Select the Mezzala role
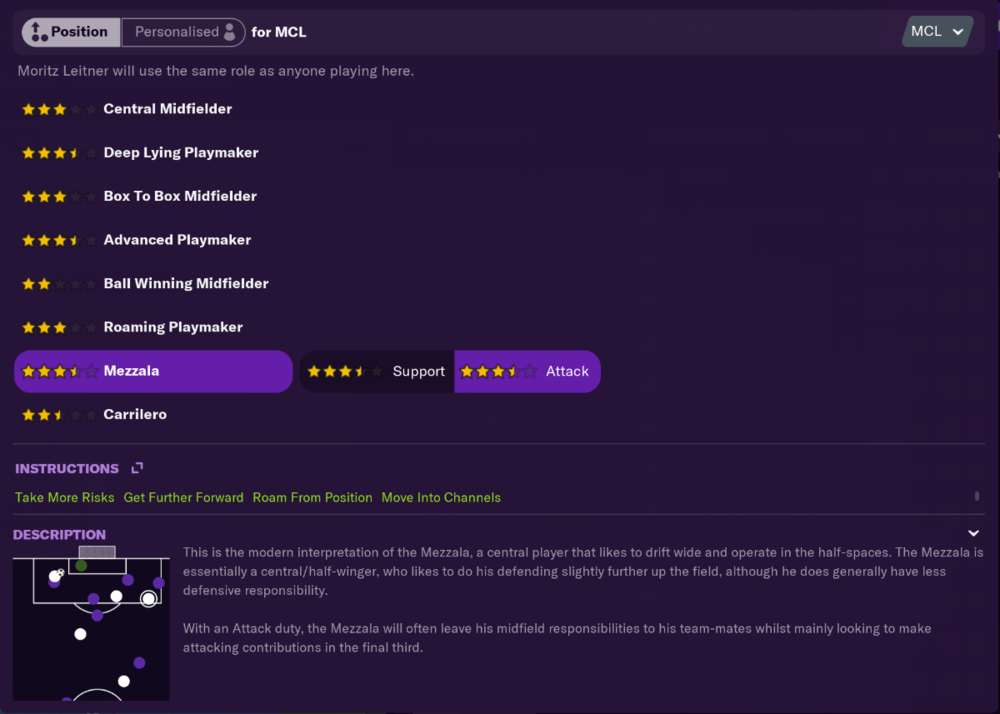Screen dimensions: 1000x714 coord(153,371)
